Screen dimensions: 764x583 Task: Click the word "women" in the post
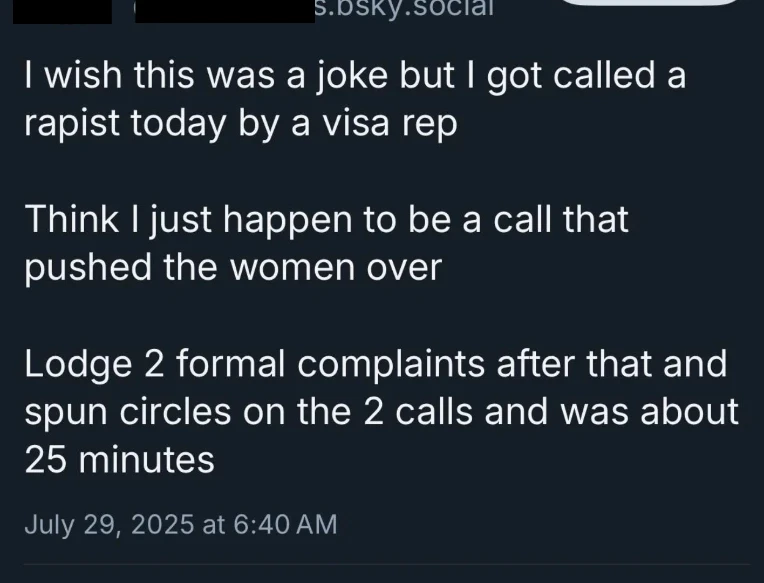coord(292,269)
